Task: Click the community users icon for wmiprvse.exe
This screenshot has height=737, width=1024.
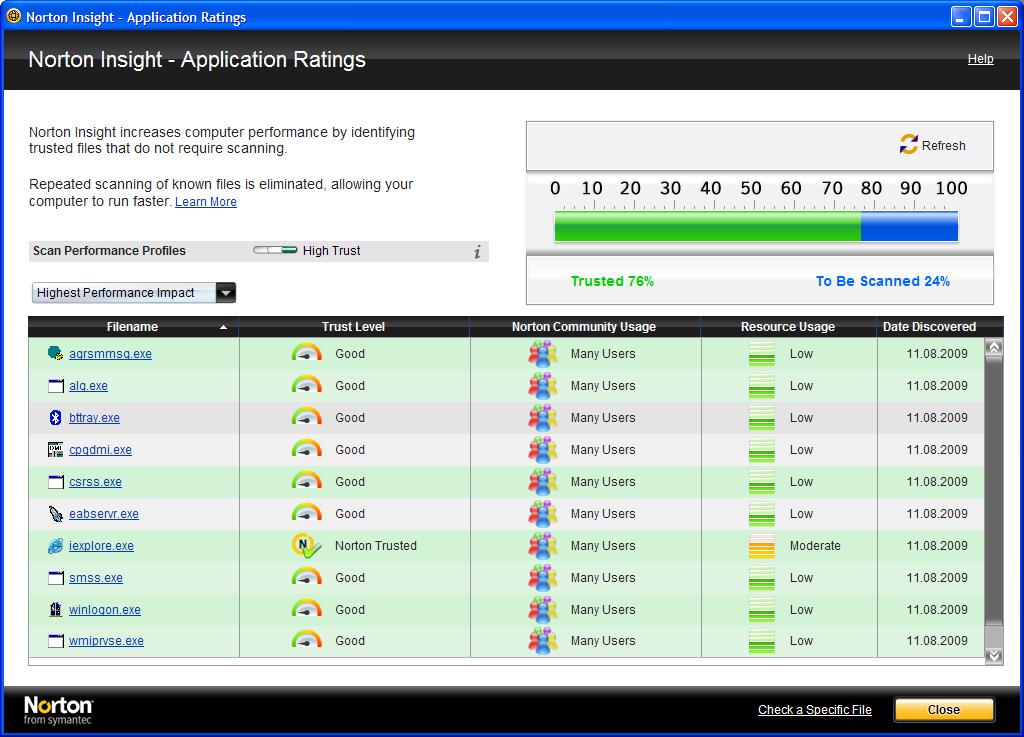Action: (543, 640)
